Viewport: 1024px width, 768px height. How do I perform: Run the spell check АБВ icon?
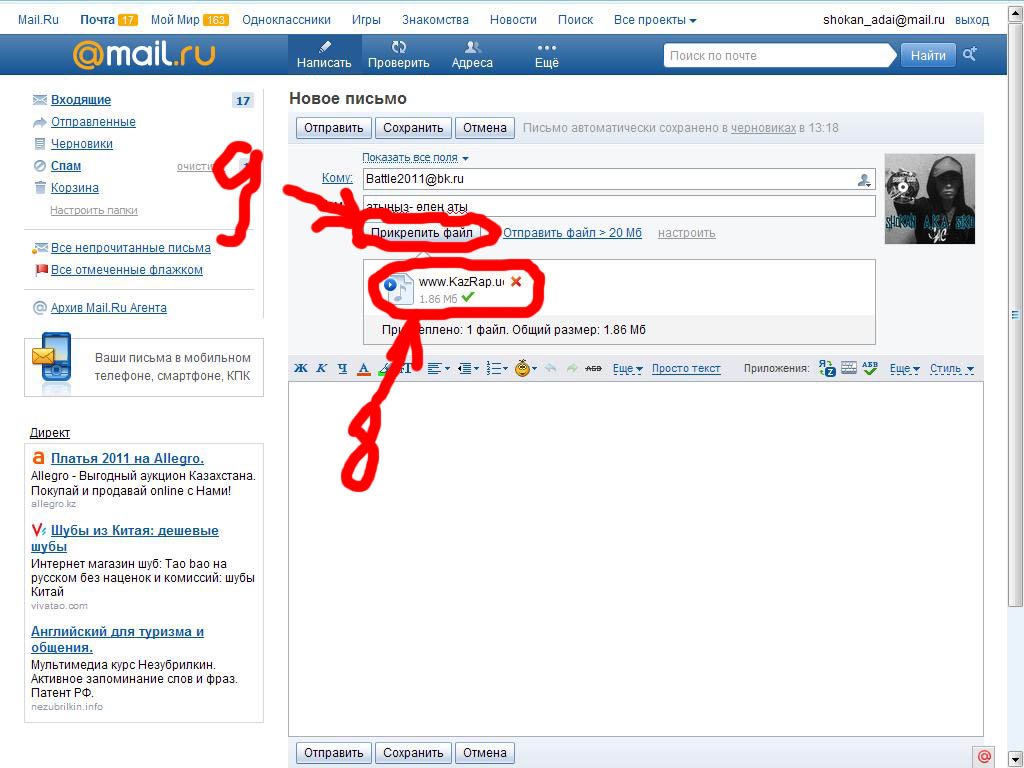(x=870, y=368)
